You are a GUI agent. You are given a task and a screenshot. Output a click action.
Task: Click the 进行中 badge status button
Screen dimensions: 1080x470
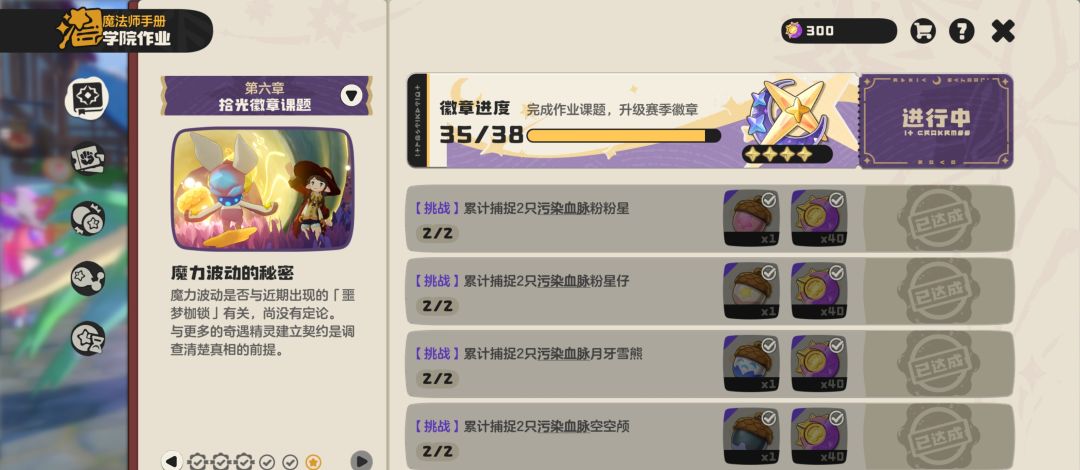(936, 121)
